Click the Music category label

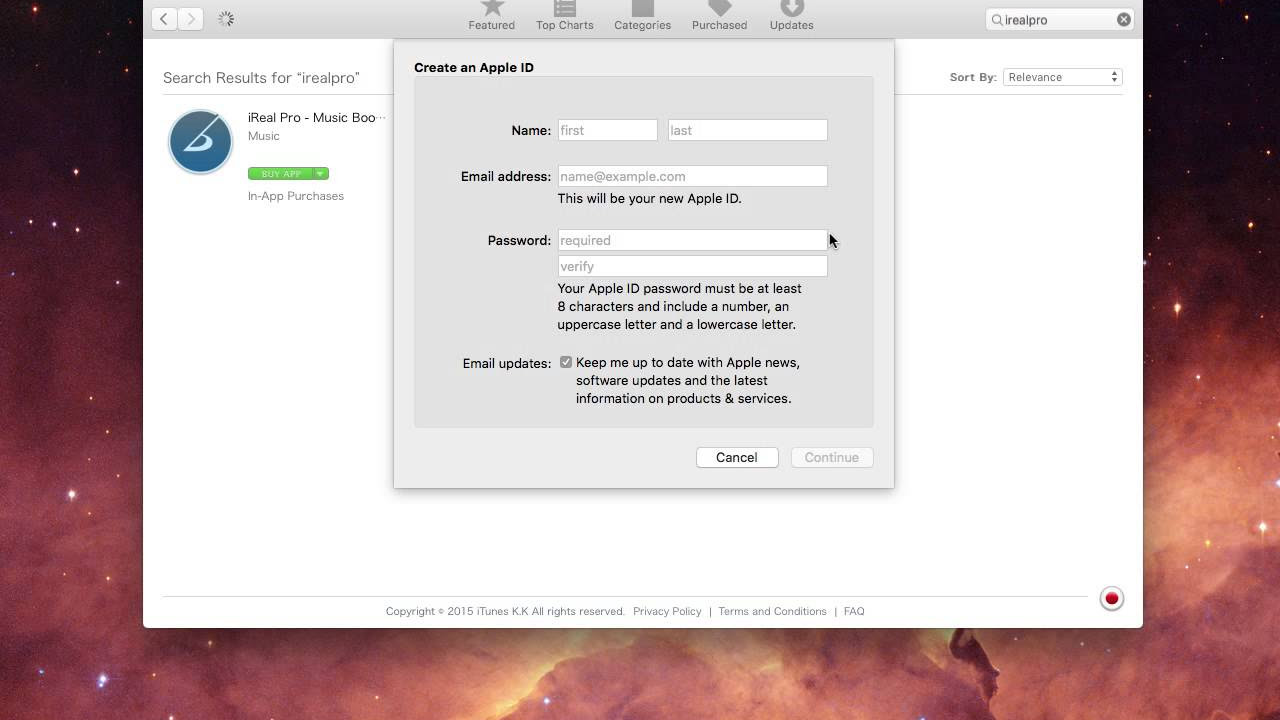264,136
